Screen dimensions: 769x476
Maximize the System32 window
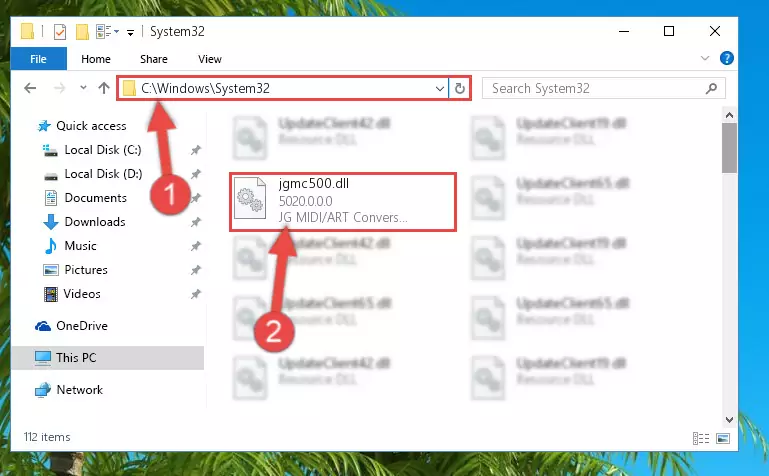click(x=669, y=32)
